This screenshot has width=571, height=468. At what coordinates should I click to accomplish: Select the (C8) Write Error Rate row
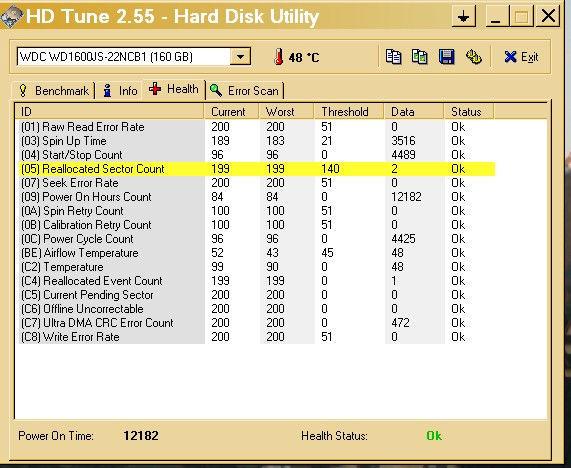coord(257,337)
